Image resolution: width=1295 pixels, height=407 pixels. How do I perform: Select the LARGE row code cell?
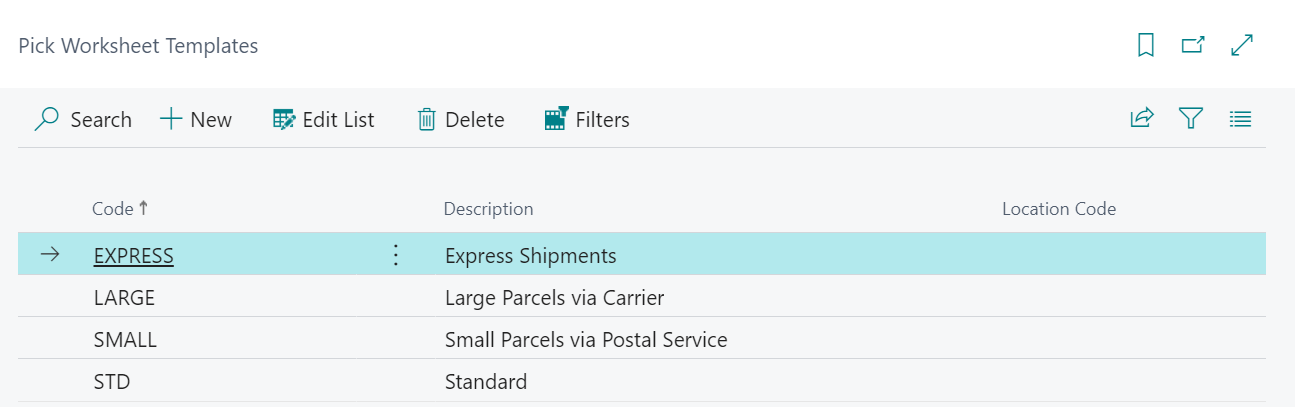tap(124, 298)
